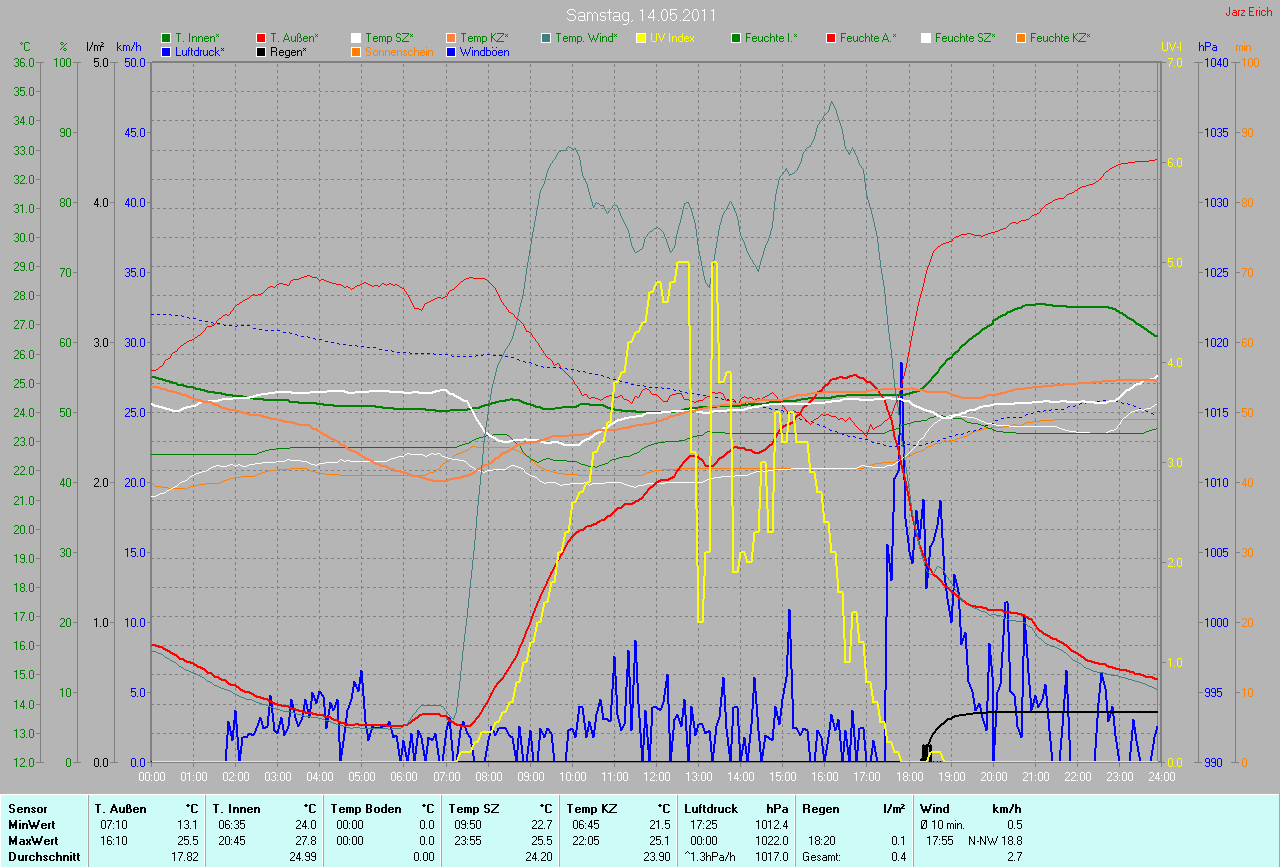The width and height of the screenshot is (1280, 867).
Task: Click the wind average value 2.7
Action: [1014, 857]
